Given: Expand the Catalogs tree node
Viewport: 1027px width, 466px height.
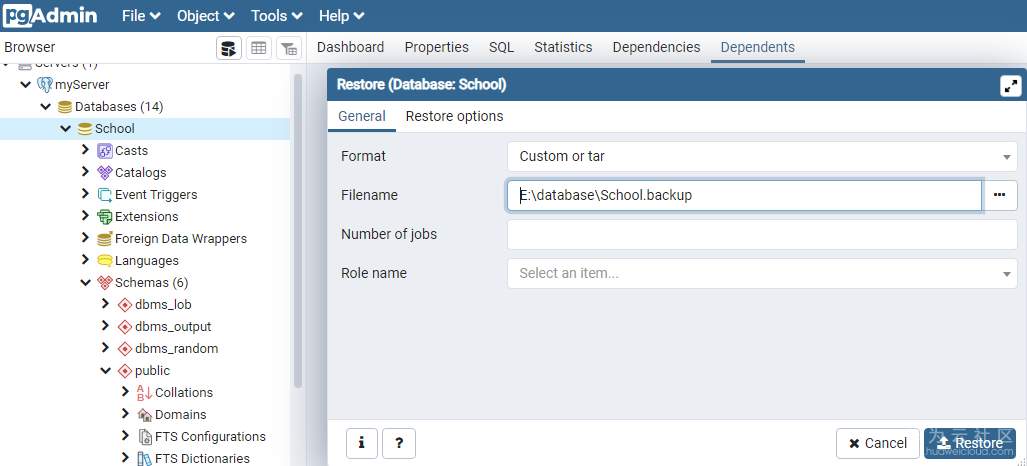Looking at the screenshot, I should 85,173.
